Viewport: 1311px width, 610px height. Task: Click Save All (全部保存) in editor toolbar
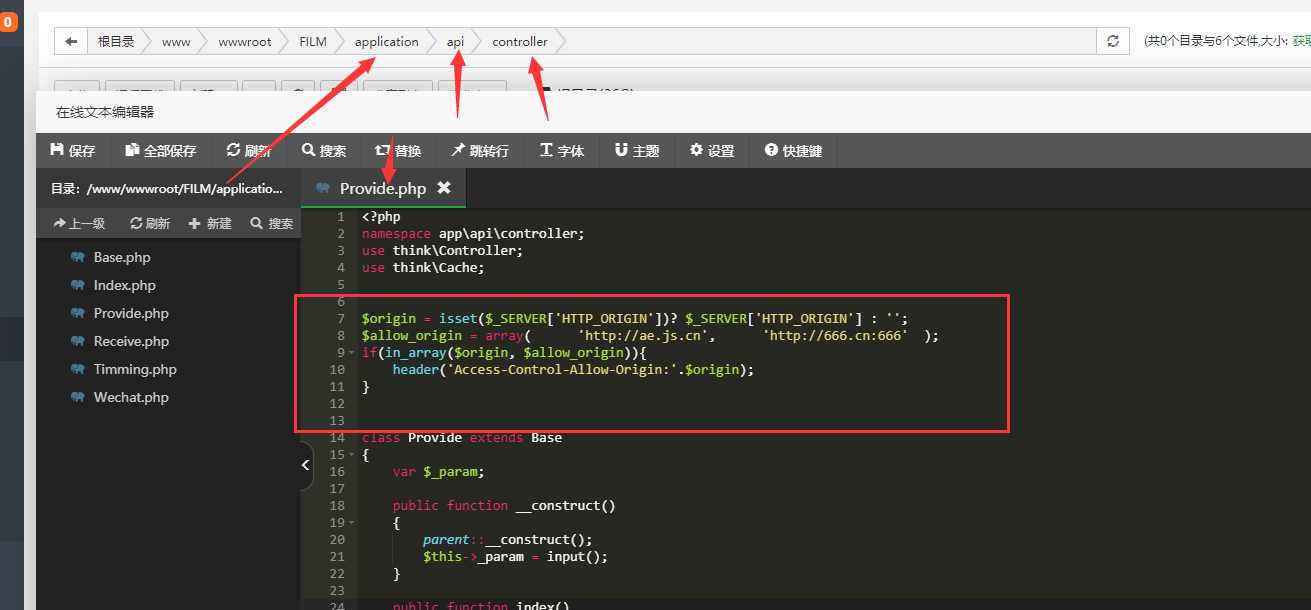point(160,151)
